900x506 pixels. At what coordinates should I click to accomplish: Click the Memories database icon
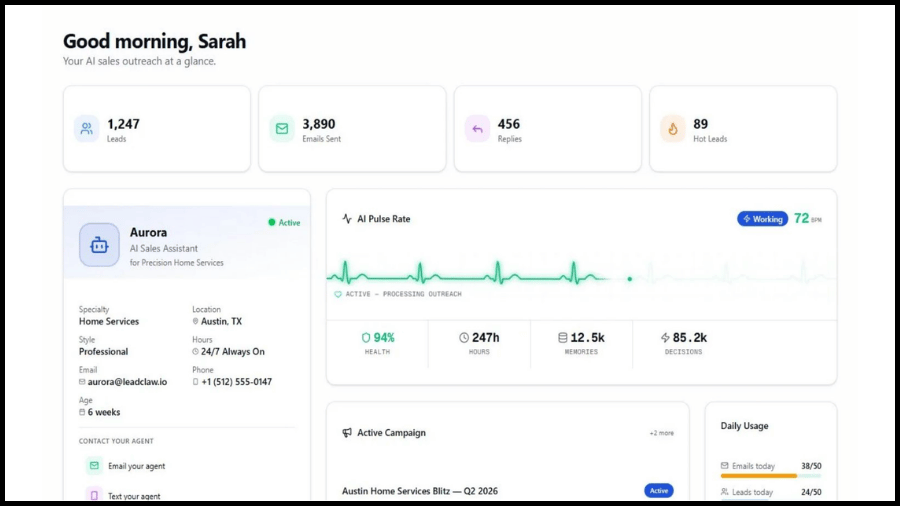tap(562, 337)
